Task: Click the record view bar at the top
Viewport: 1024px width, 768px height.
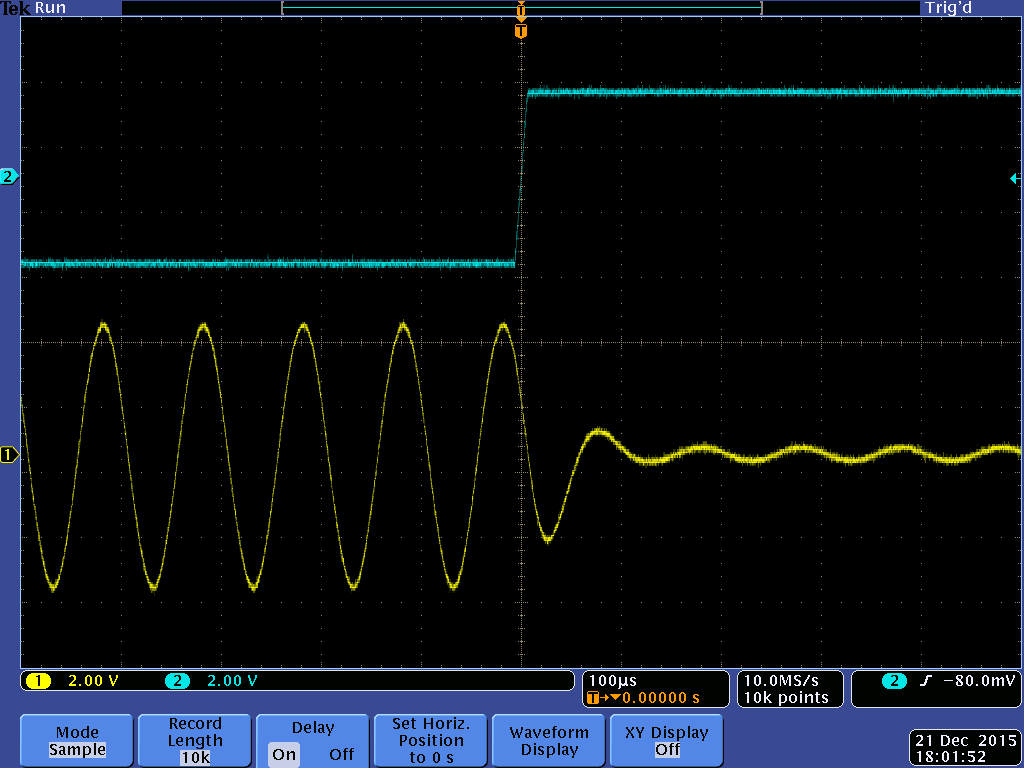Action: [522, 8]
